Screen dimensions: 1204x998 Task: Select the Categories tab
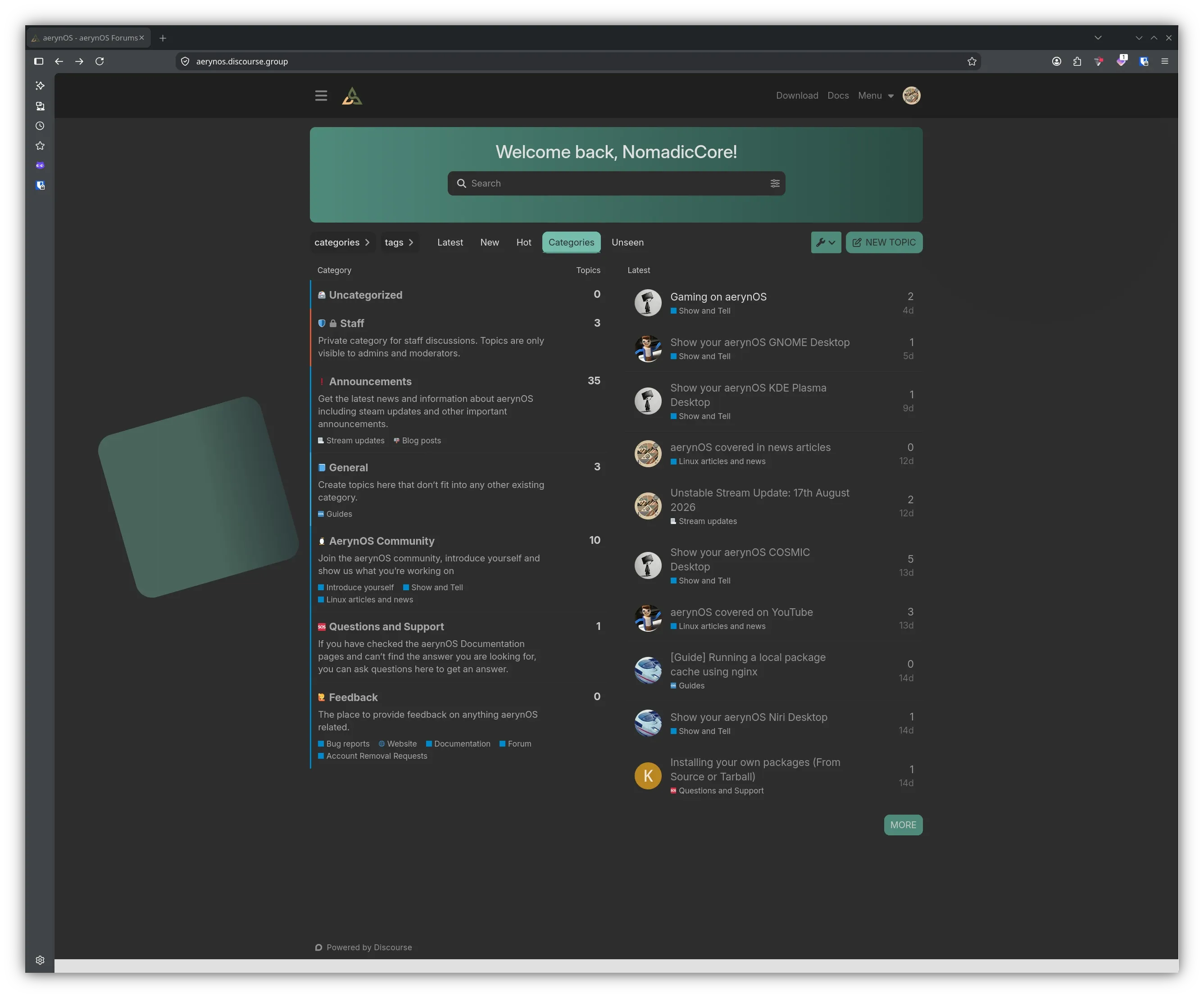click(x=571, y=242)
